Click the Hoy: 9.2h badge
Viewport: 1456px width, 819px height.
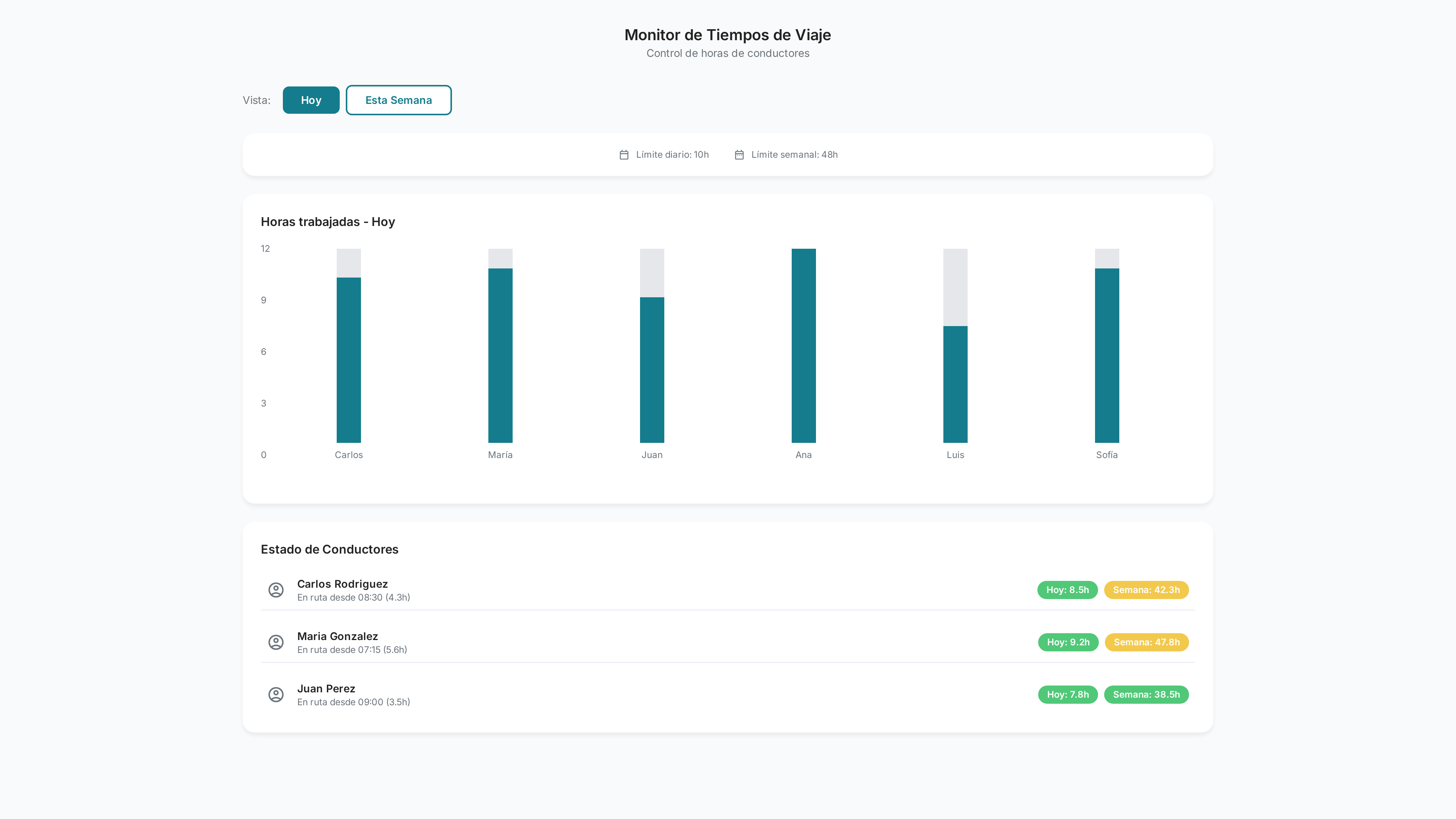pos(1068,642)
